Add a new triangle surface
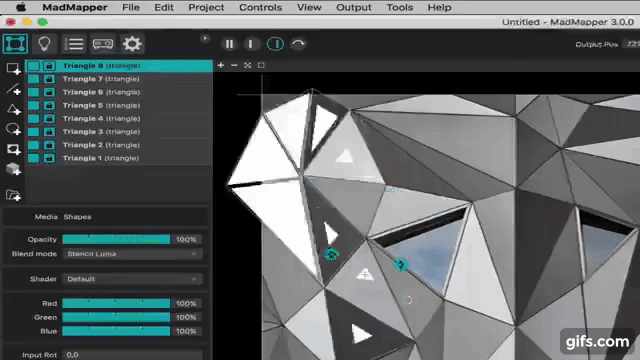Viewport: 640px width, 360px height. 13,109
